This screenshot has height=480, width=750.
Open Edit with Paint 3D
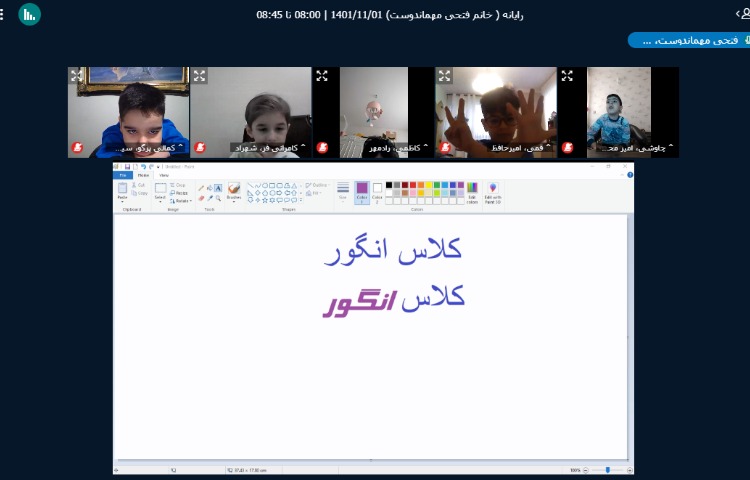coord(493,193)
